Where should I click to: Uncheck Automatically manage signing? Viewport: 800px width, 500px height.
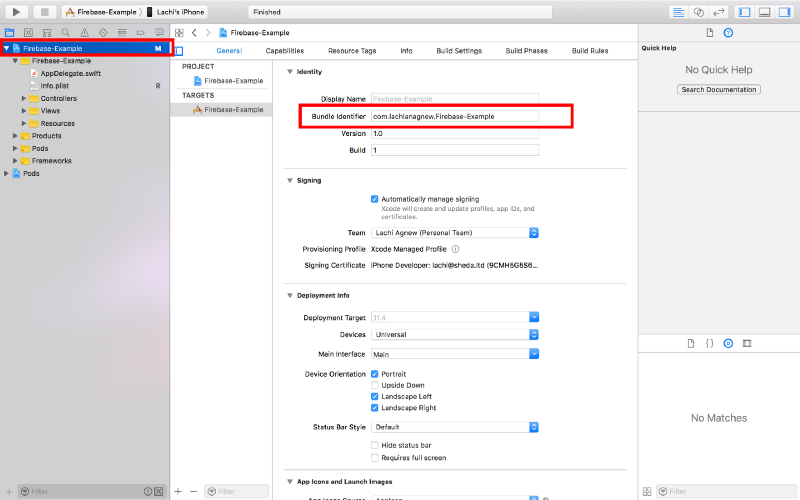375,199
